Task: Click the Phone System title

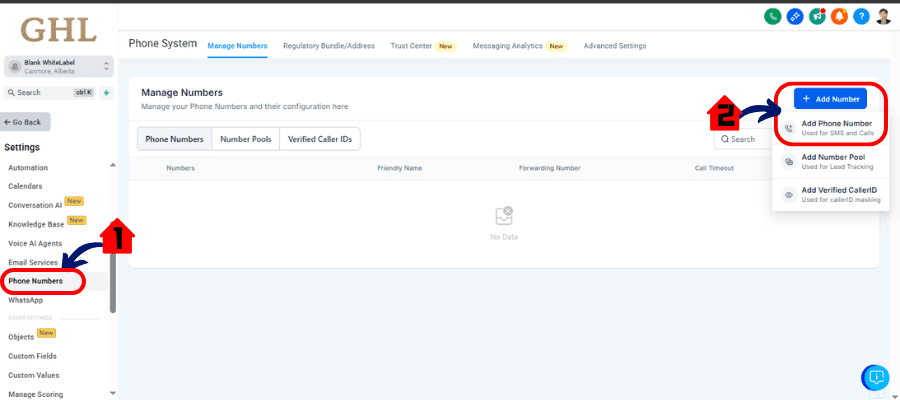Action: 162,44
